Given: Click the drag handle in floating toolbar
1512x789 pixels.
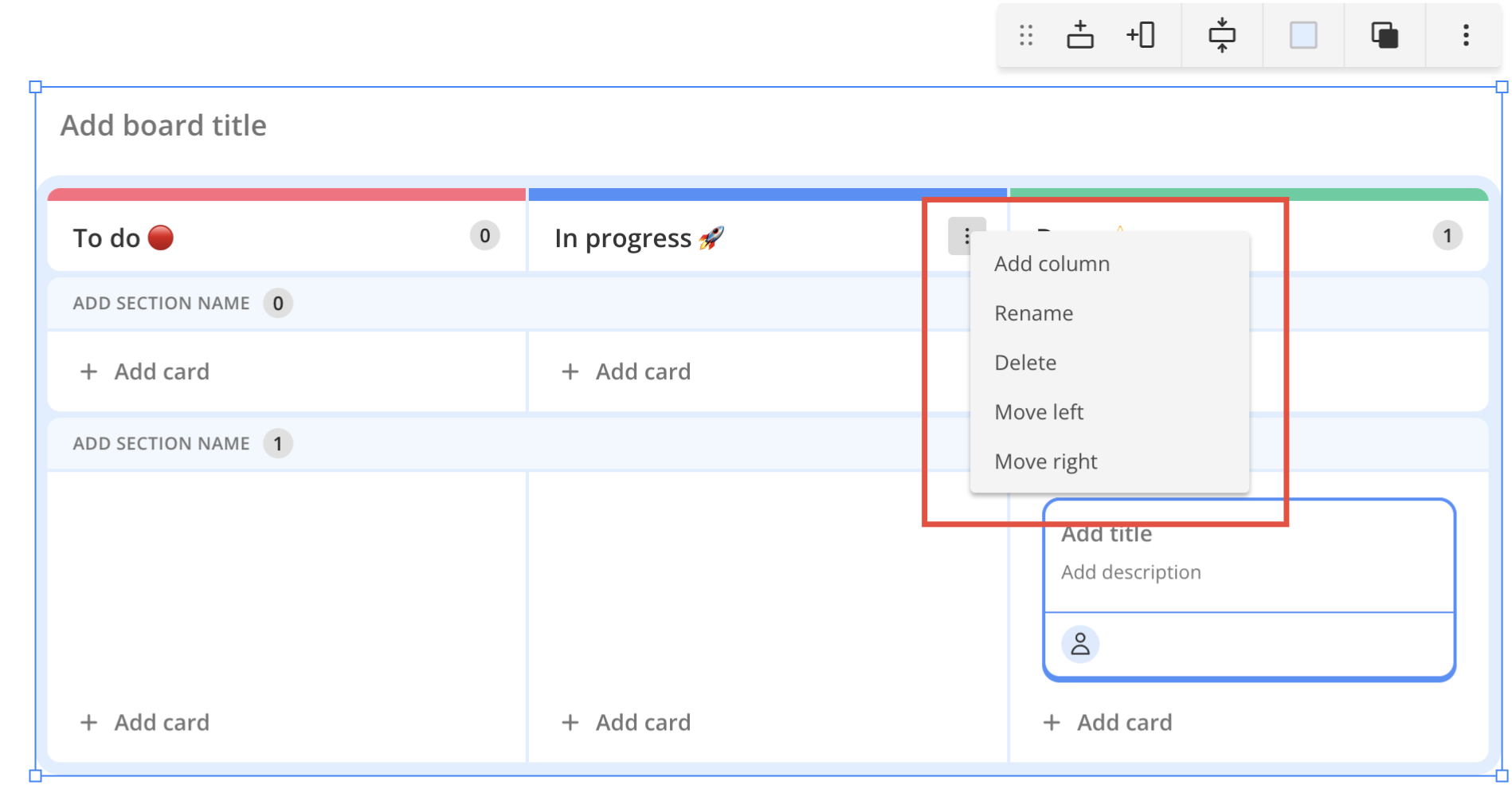Looking at the screenshot, I should [1026, 35].
